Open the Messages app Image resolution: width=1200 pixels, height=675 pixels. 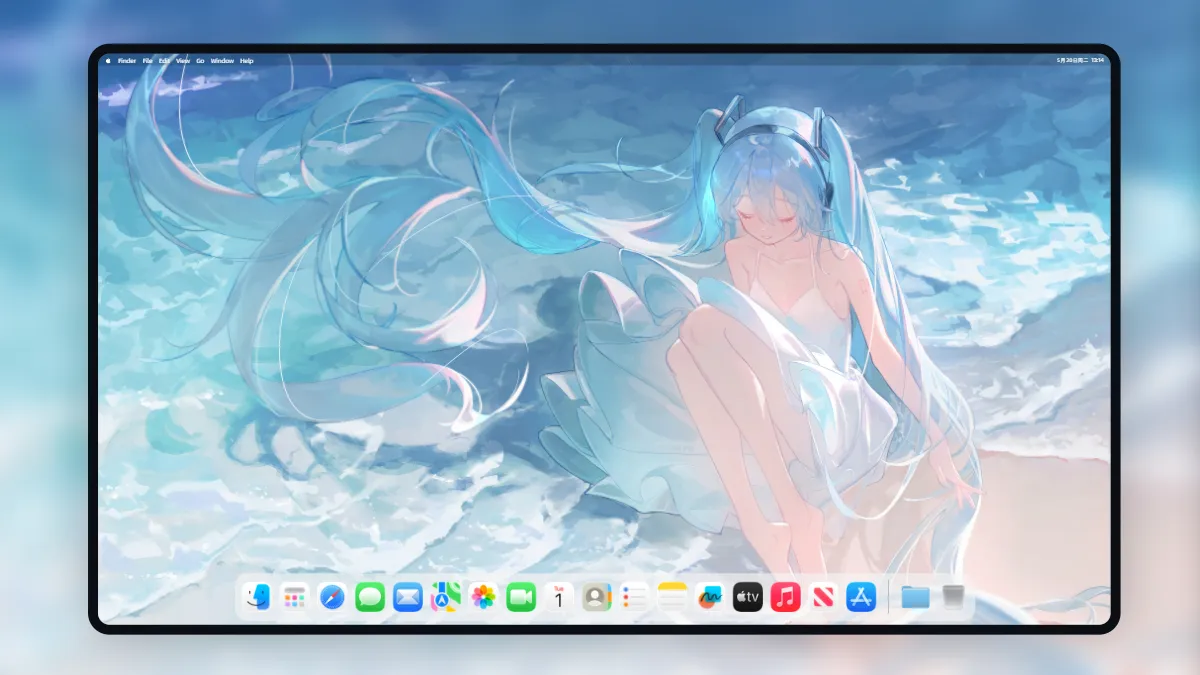370,598
